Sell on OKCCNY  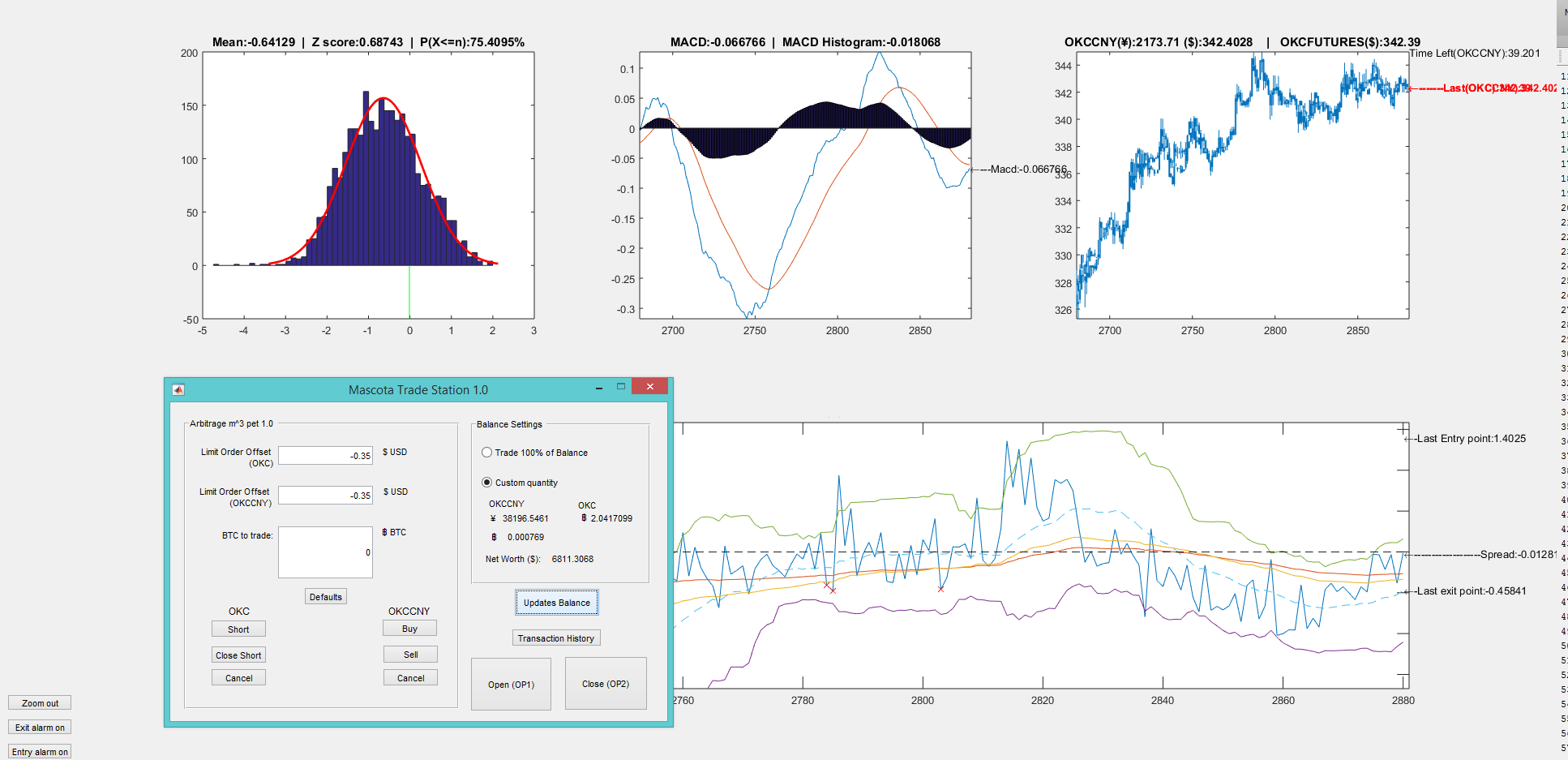pos(409,654)
